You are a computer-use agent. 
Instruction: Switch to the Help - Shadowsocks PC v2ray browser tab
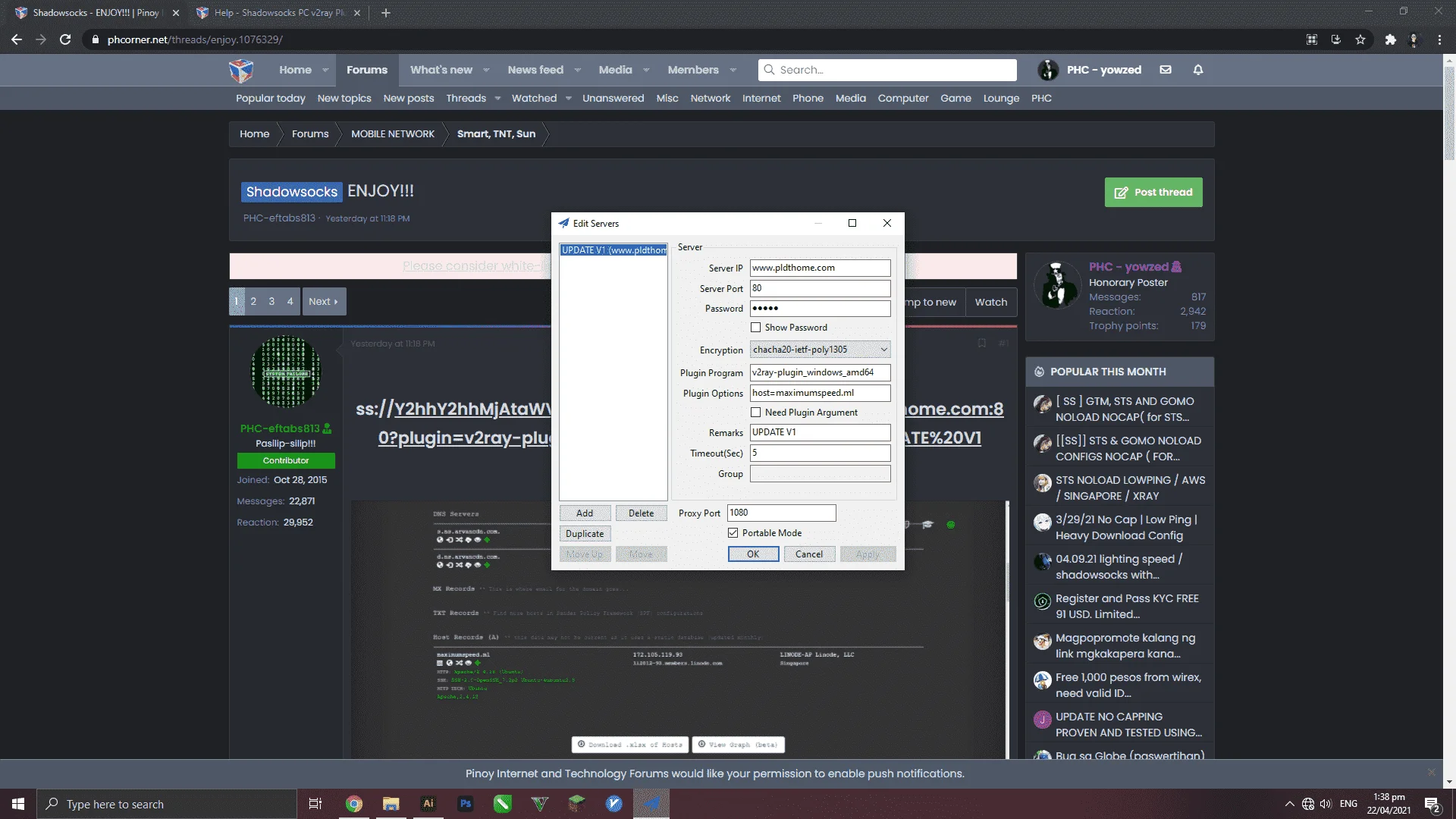click(x=278, y=13)
